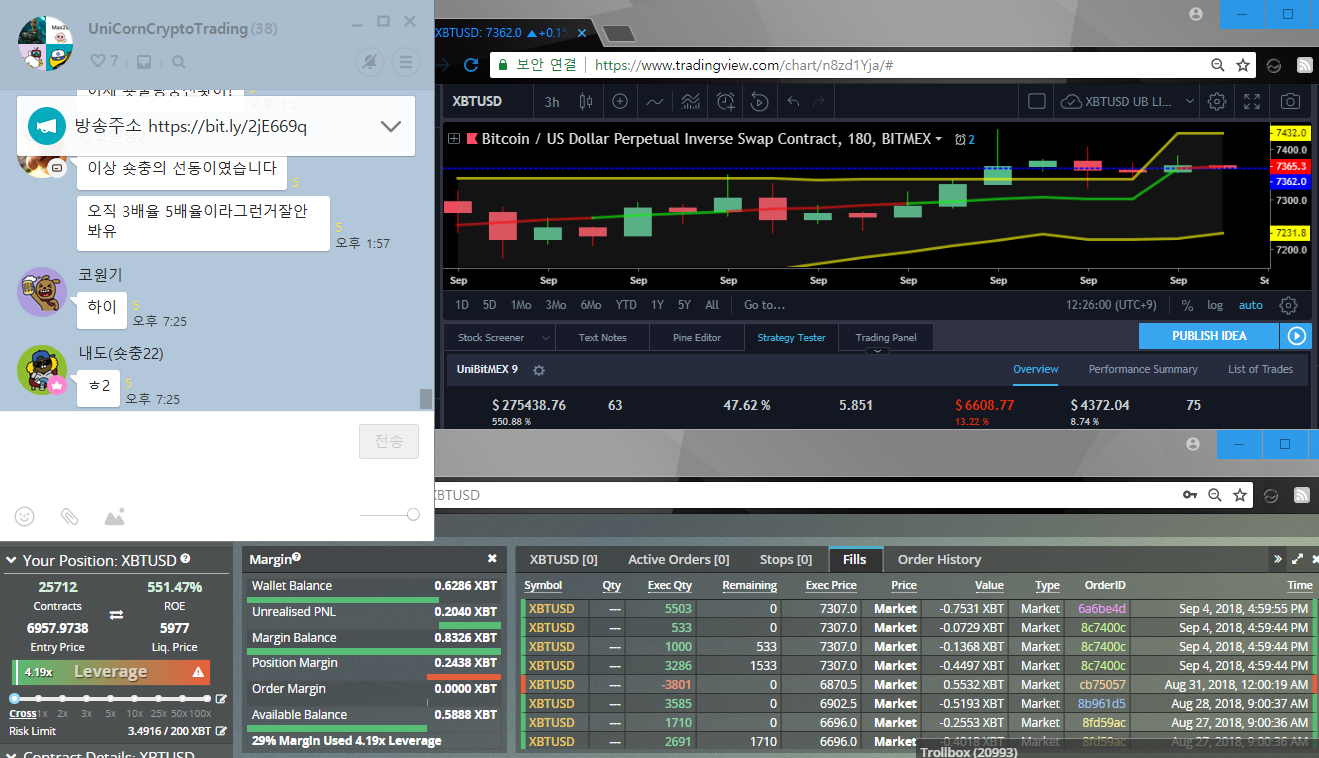Bookmark the TradingView page with the star
Screen dimensions: 1319x758
pos(1243,65)
